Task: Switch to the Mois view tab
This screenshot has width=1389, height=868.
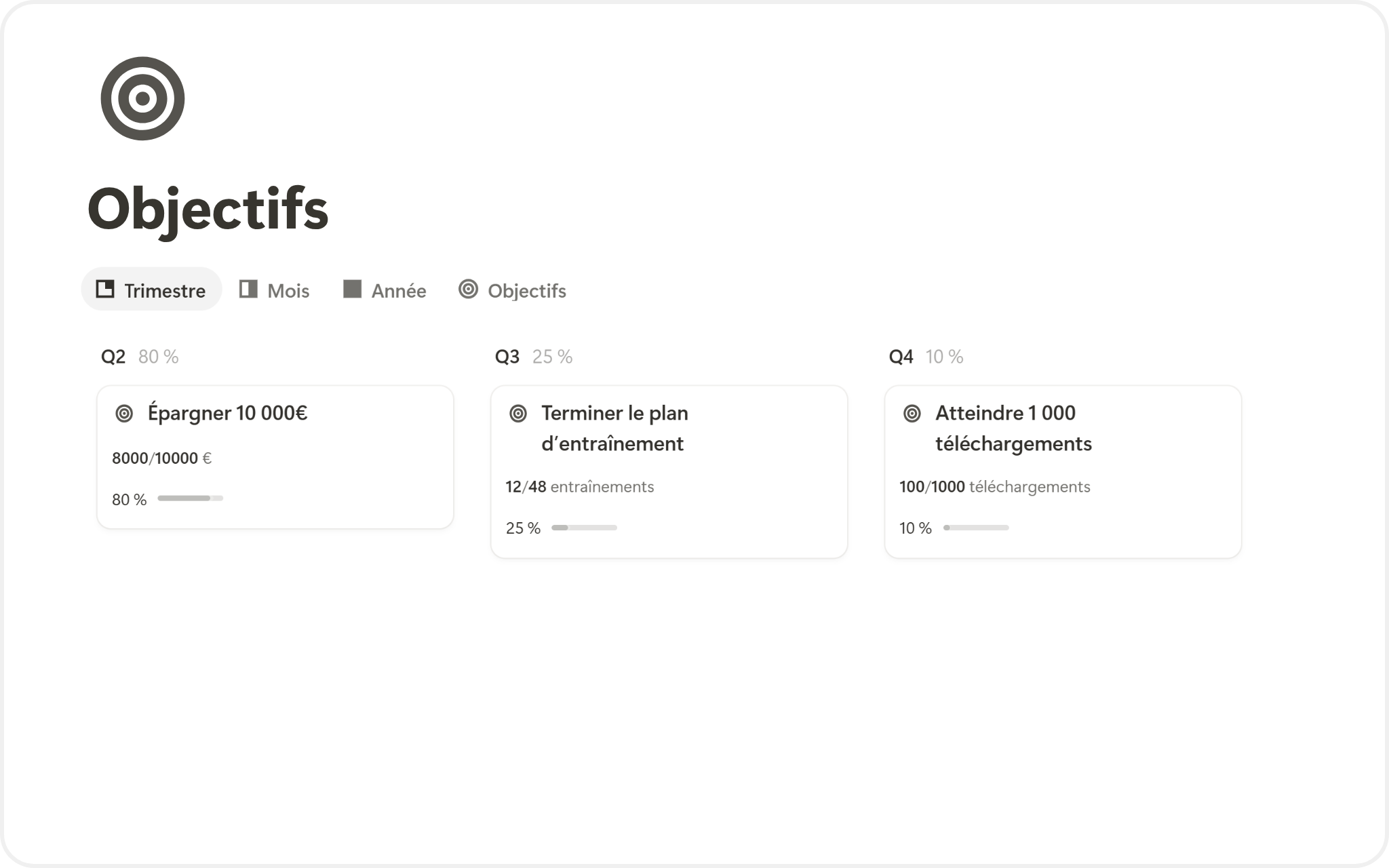Action: coord(288,291)
